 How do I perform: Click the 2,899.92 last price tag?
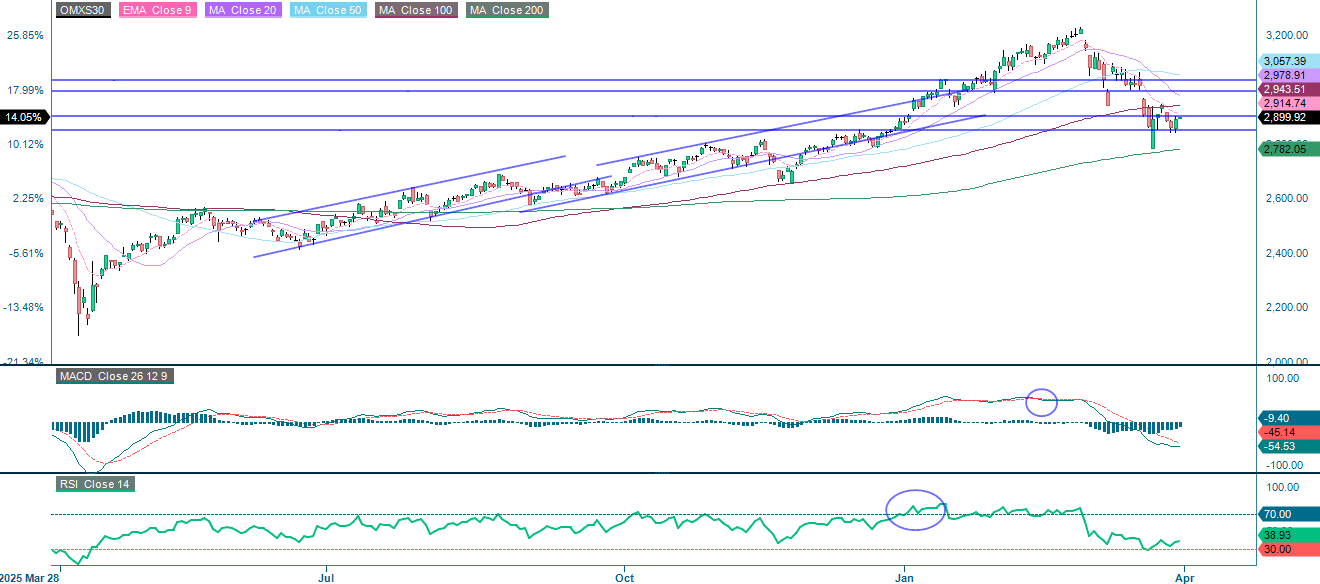[1288, 117]
